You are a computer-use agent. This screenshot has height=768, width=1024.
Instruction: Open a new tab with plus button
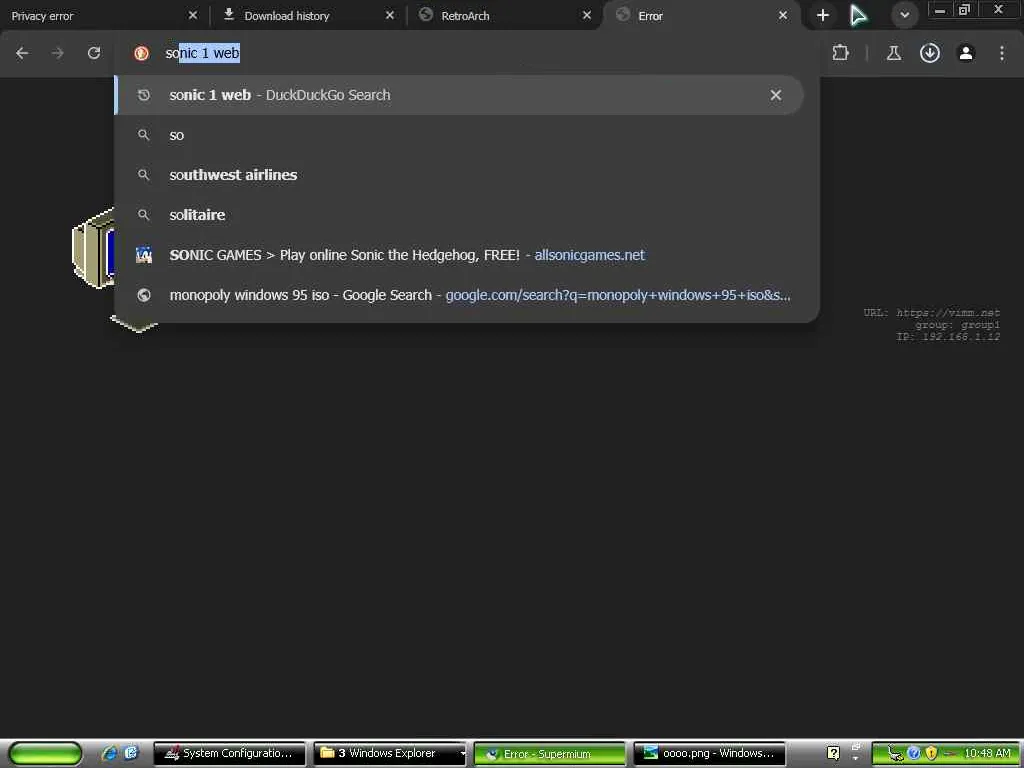[823, 15]
